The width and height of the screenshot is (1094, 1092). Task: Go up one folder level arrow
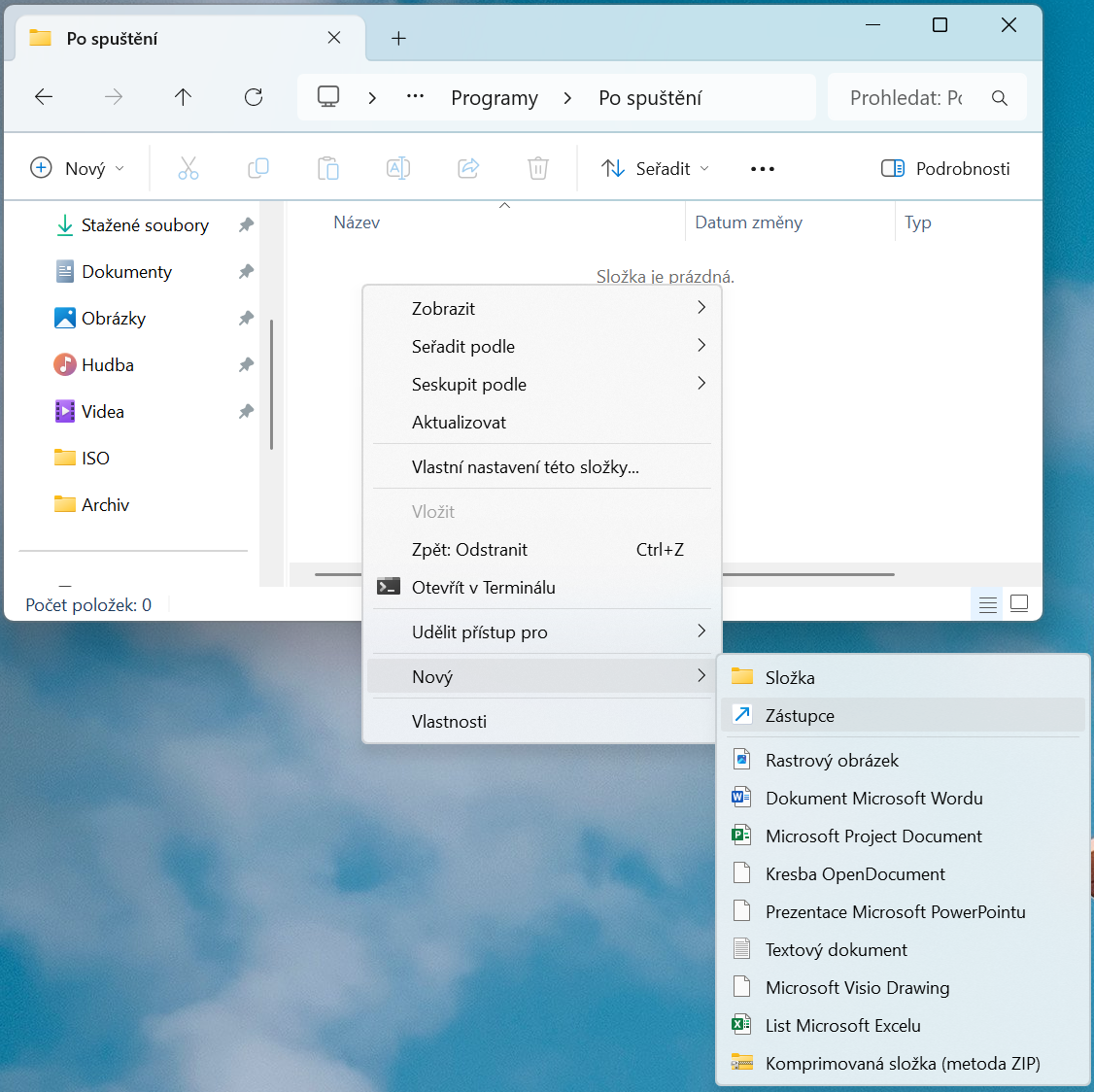tap(183, 97)
